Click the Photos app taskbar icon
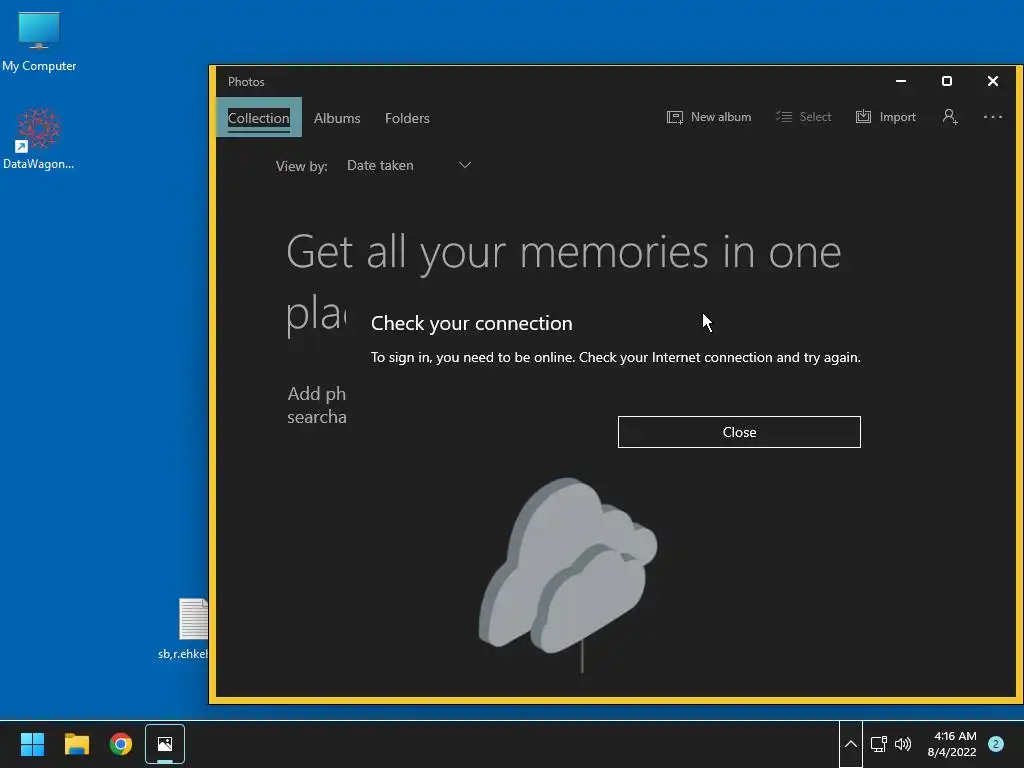The width and height of the screenshot is (1024, 768). tap(165, 744)
